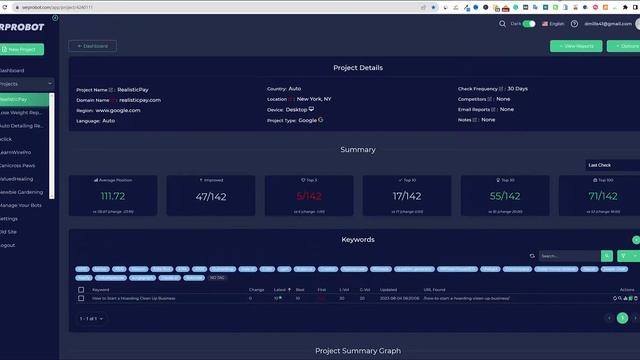Image resolution: width=640 pixels, height=360 pixels.
Task: Open Settings in the sidebar
Action: pos(9,219)
